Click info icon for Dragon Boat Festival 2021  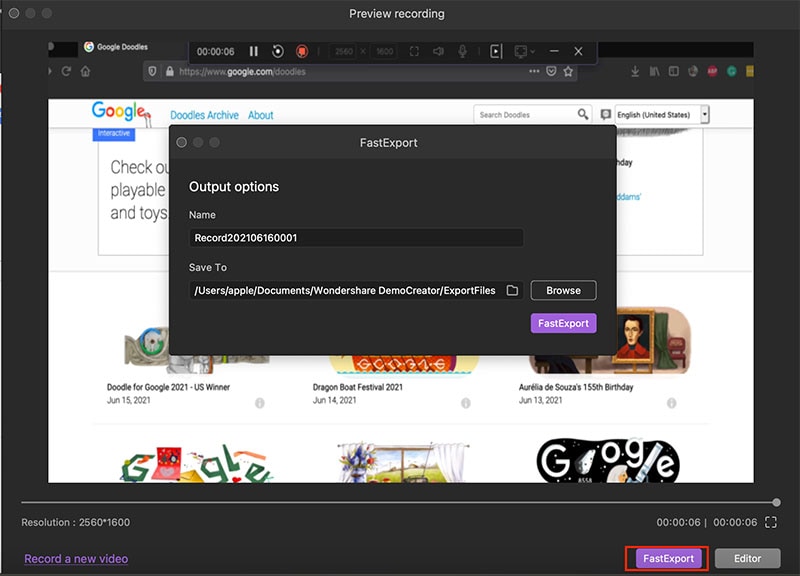[466, 403]
